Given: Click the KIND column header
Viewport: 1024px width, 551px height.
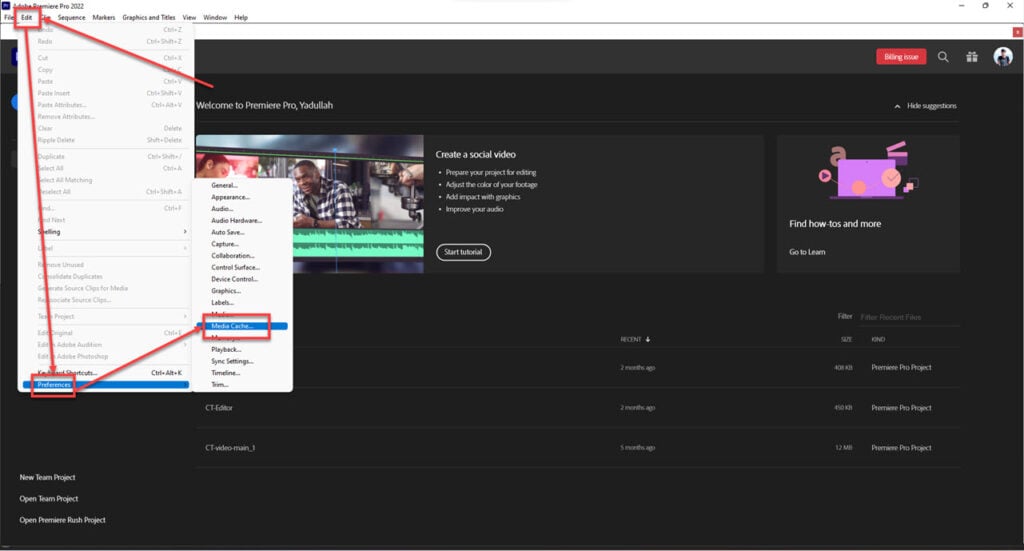Looking at the screenshot, I should [878, 339].
